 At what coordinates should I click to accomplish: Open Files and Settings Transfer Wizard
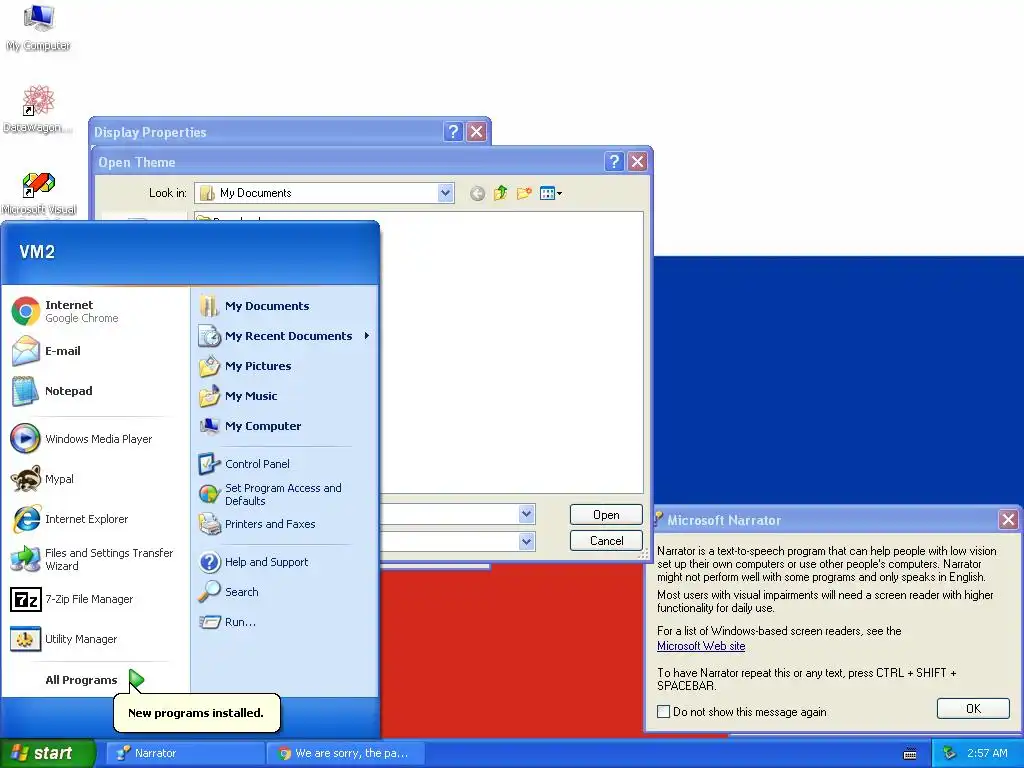point(95,559)
